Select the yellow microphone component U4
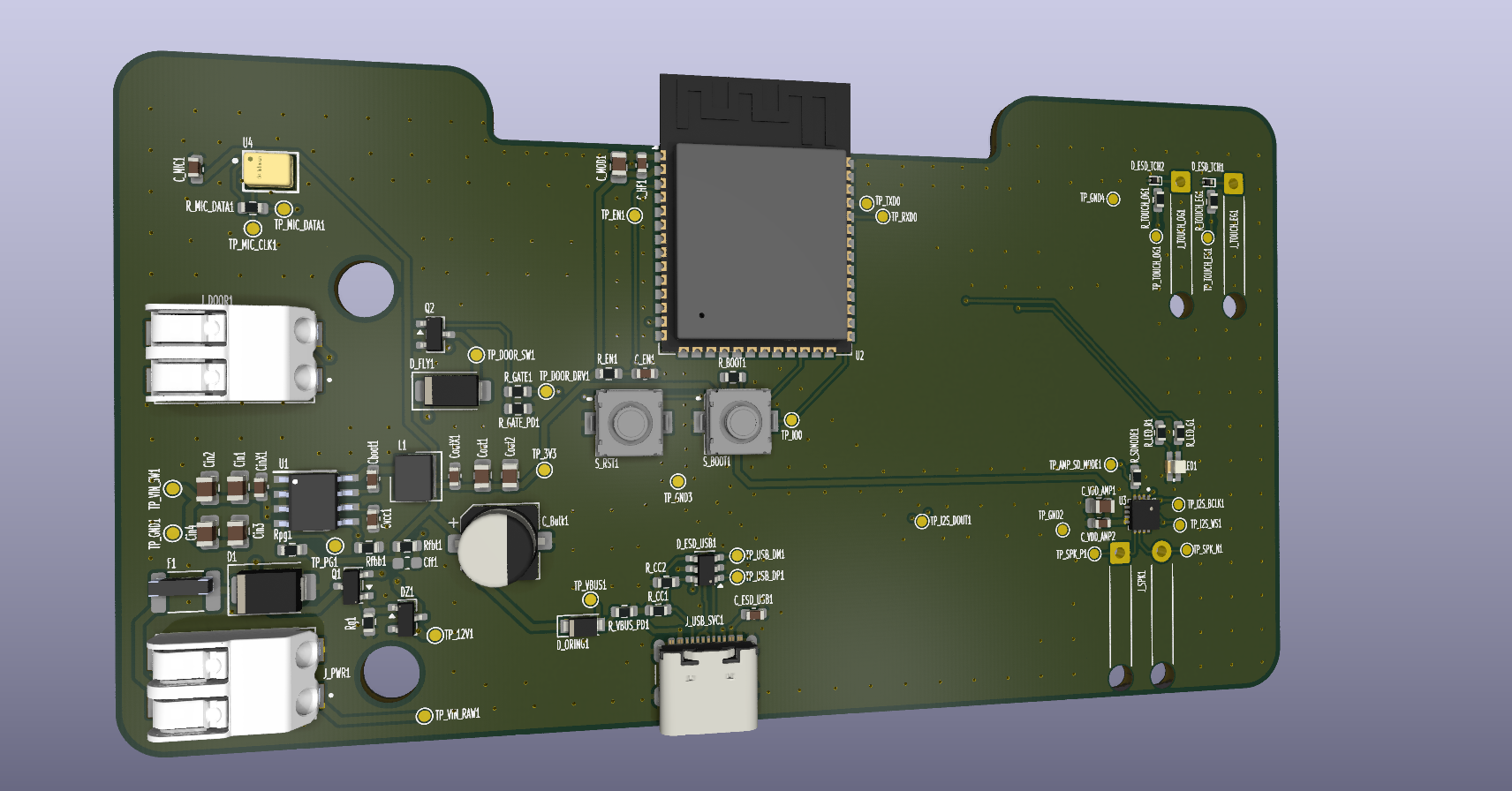 [x=270, y=169]
